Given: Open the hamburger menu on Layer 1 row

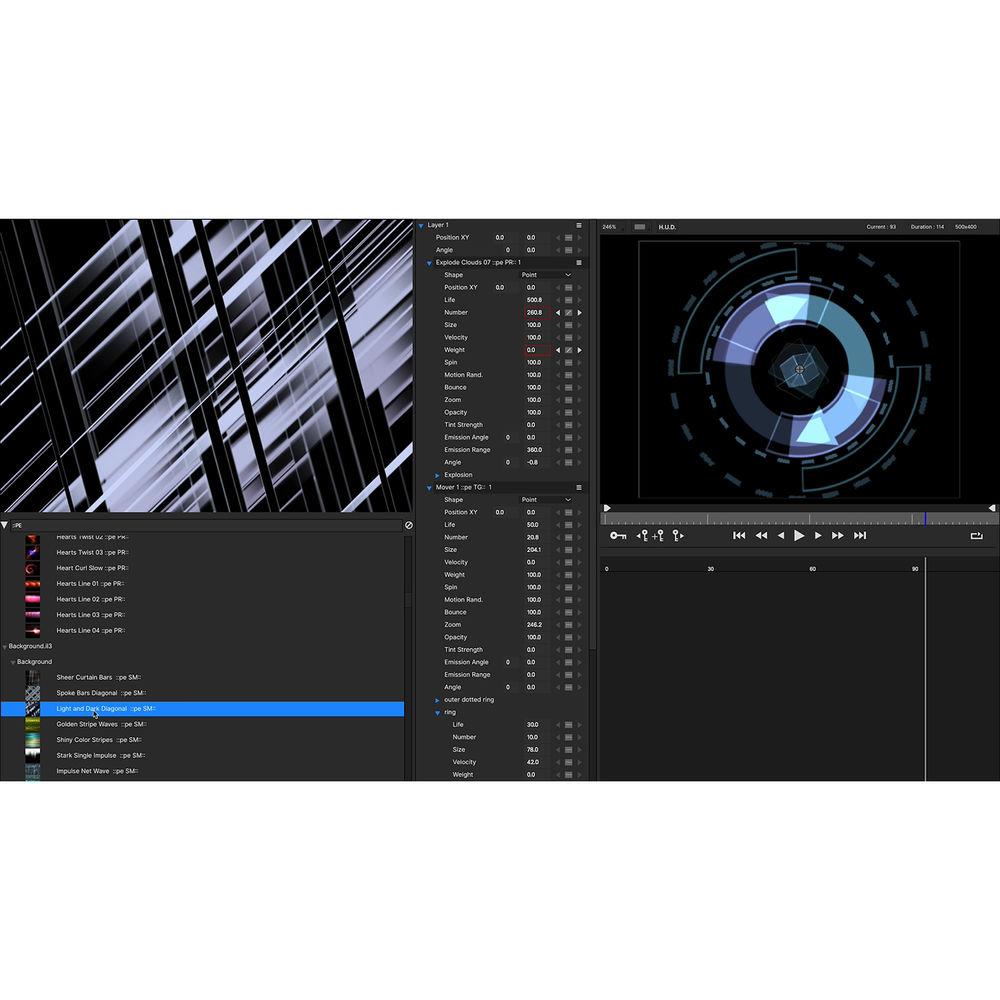Looking at the screenshot, I should click(x=578, y=224).
